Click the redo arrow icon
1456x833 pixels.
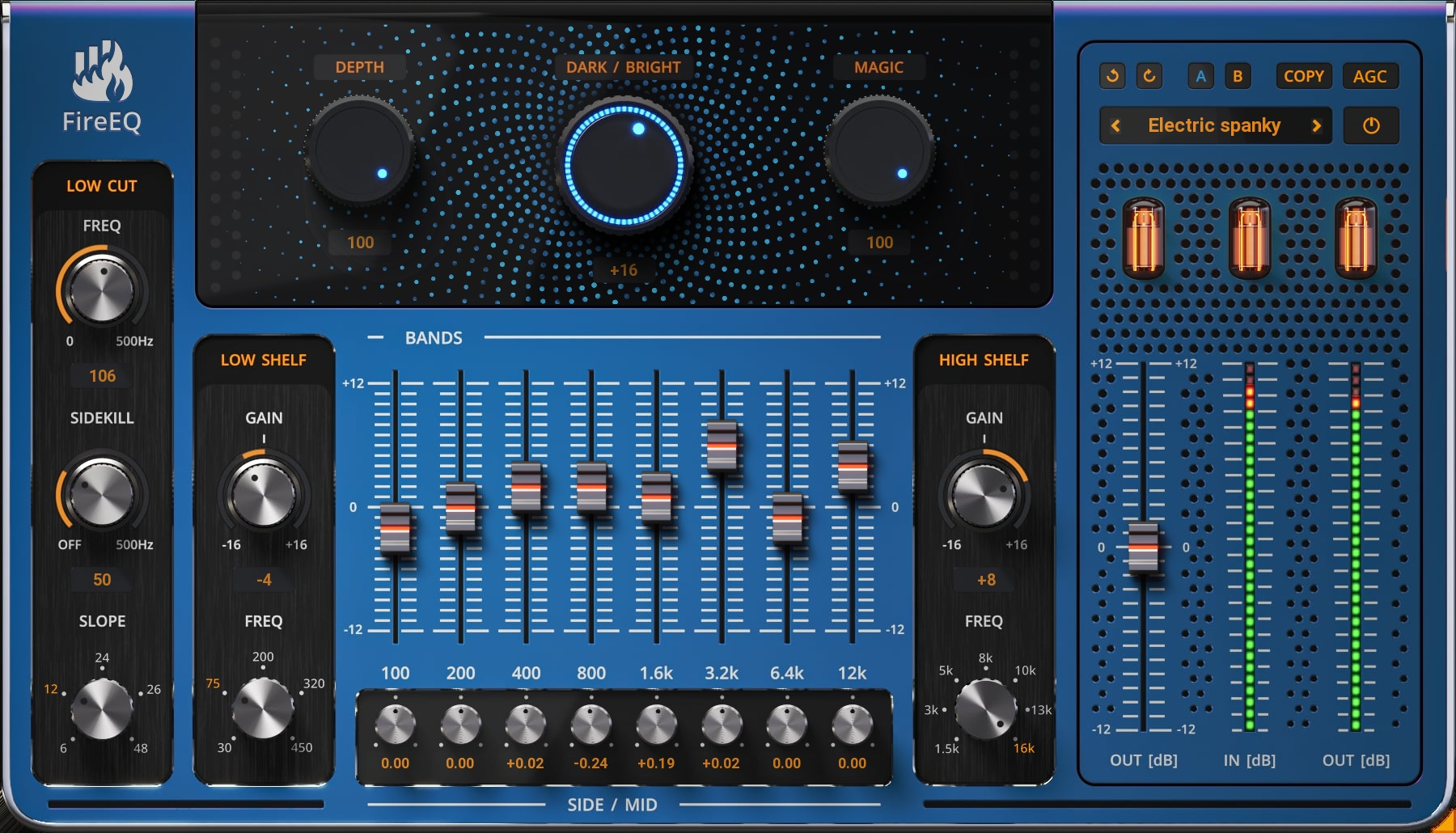pos(1149,76)
